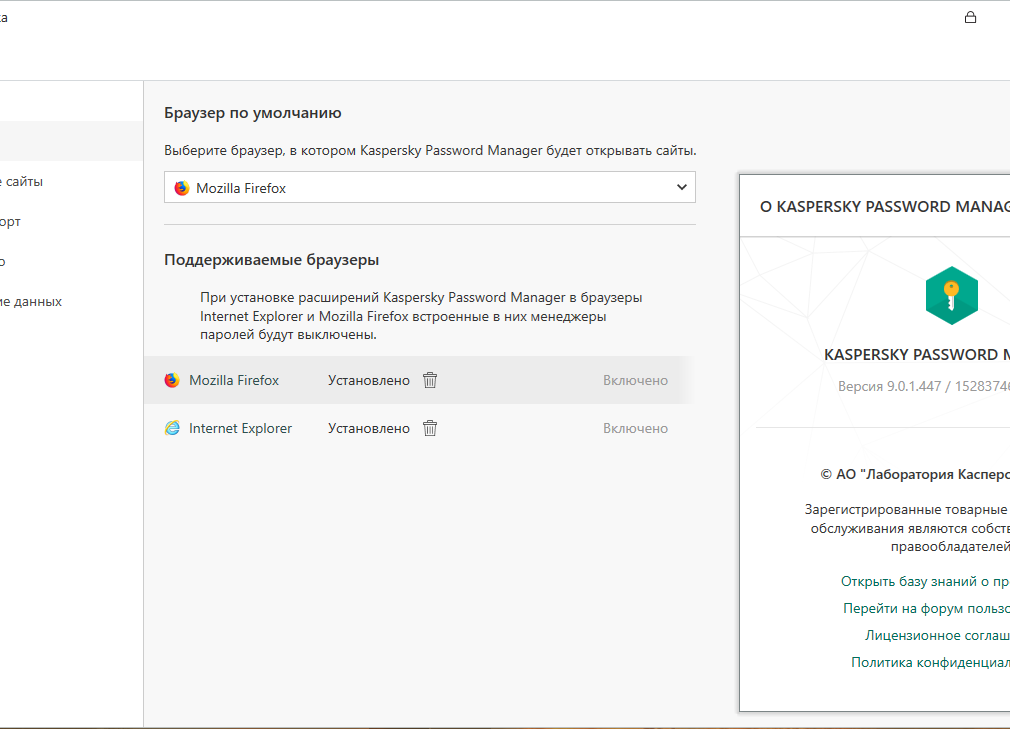
Task: Click the '© АО Лаборатория Касперского' copyright text
Action: click(x=915, y=475)
